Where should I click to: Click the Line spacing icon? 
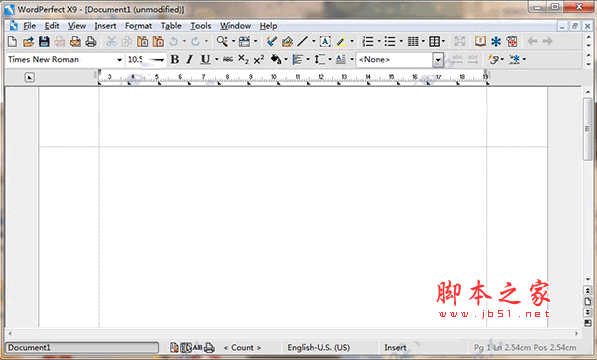point(319,59)
